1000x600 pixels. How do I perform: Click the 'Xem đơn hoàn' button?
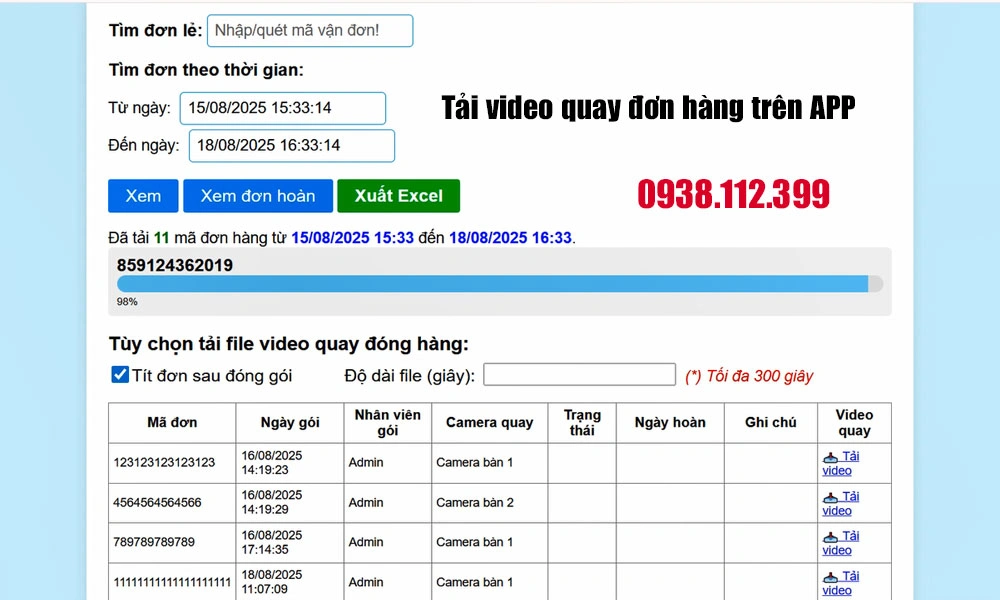pos(257,196)
